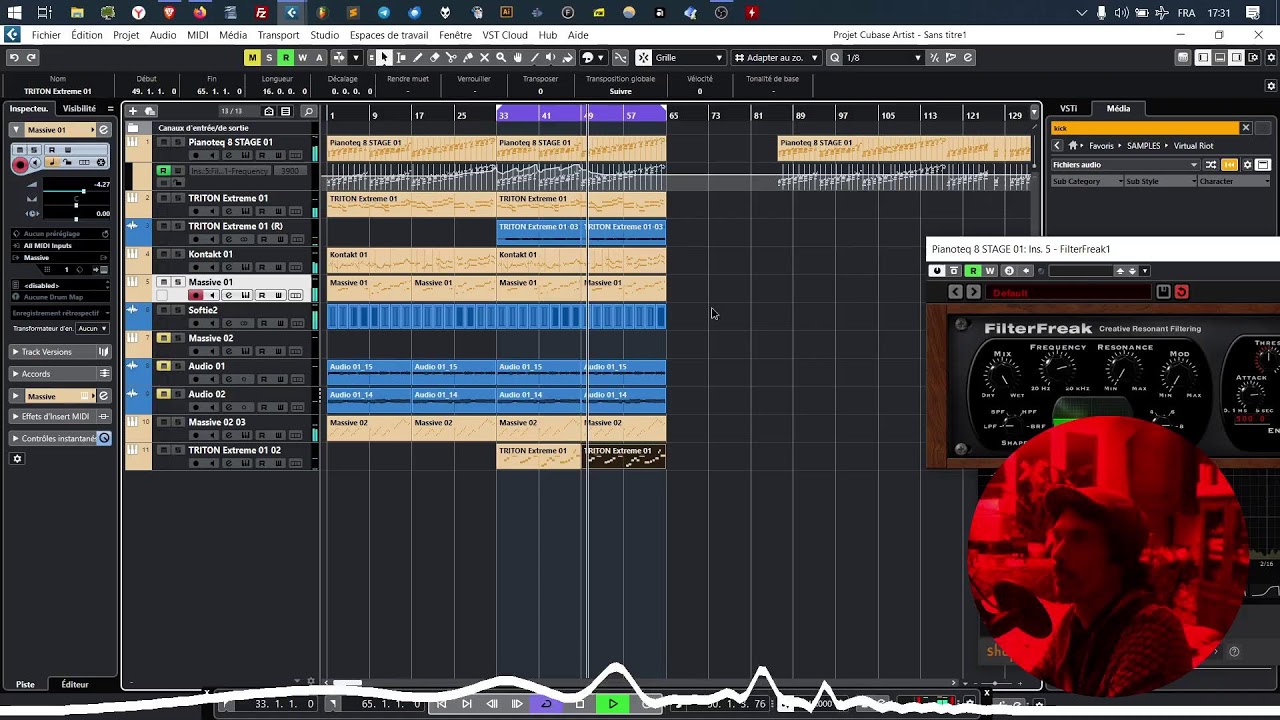This screenshot has height=720, width=1280.
Task: Toggle global Write automation W button
Action: pyautogui.click(x=302, y=57)
